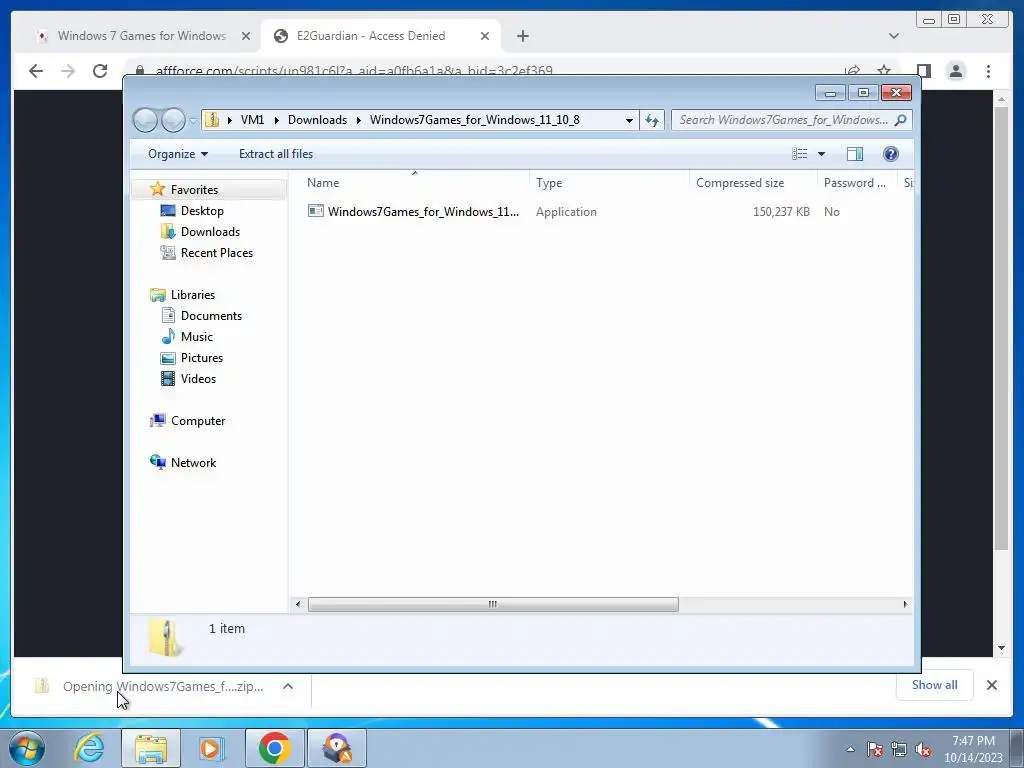Open address bar previous locations dropdown
The height and width of the screenshot is (768, 1024).
click(629, 120)
